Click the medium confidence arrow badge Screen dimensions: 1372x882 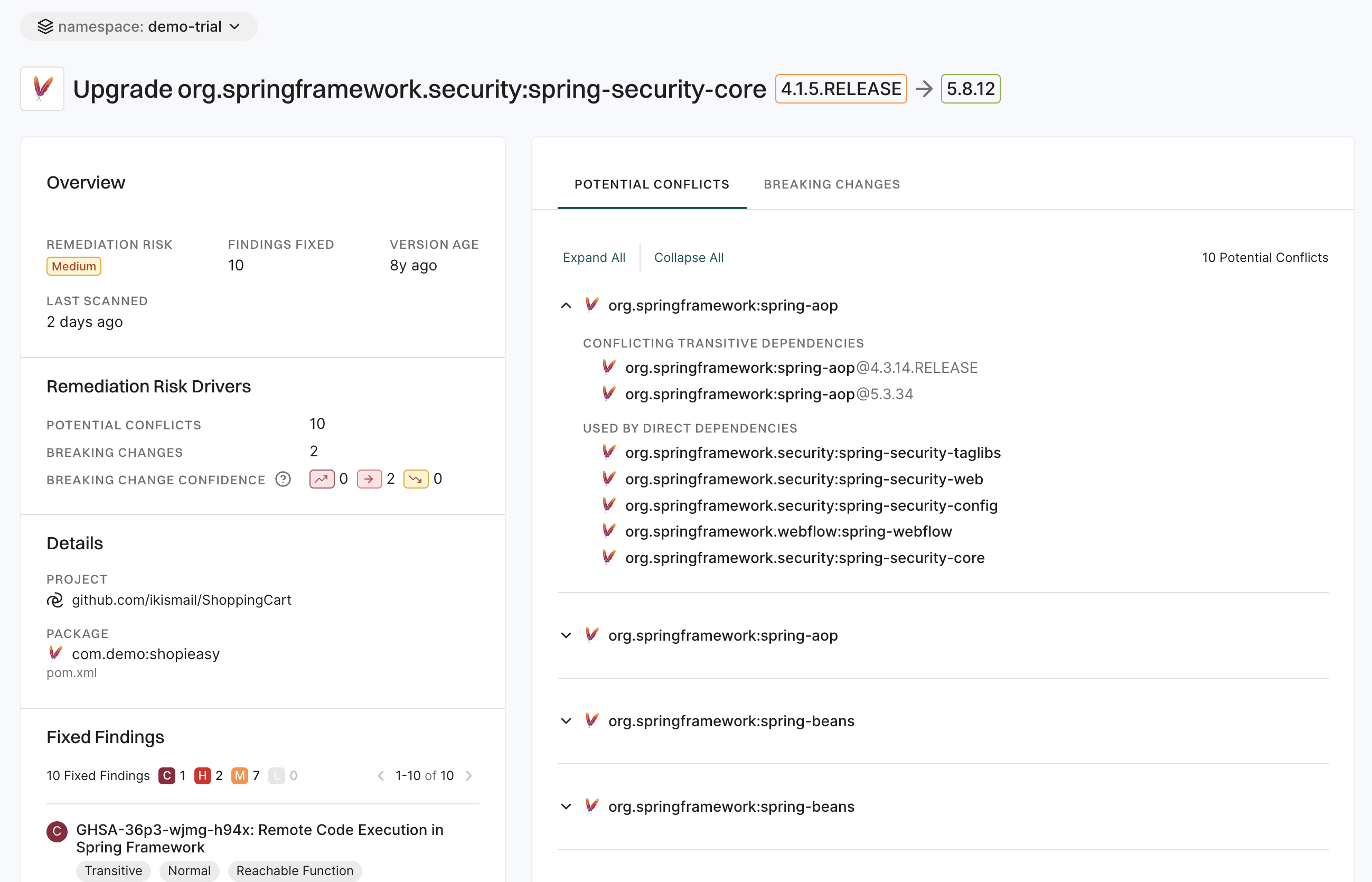pos(369,479)
